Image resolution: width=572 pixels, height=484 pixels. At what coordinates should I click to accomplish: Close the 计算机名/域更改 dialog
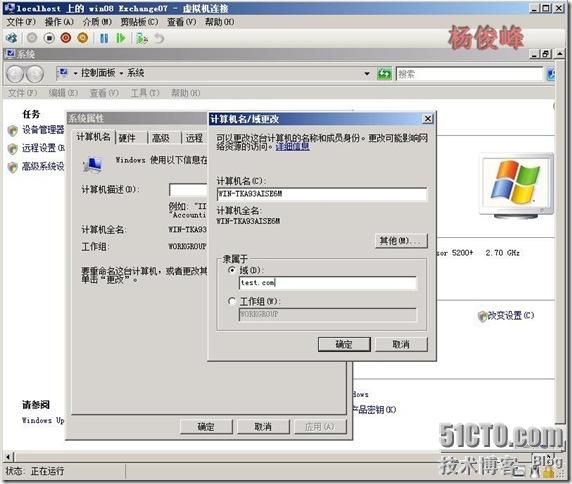click(x=428, y=119)
